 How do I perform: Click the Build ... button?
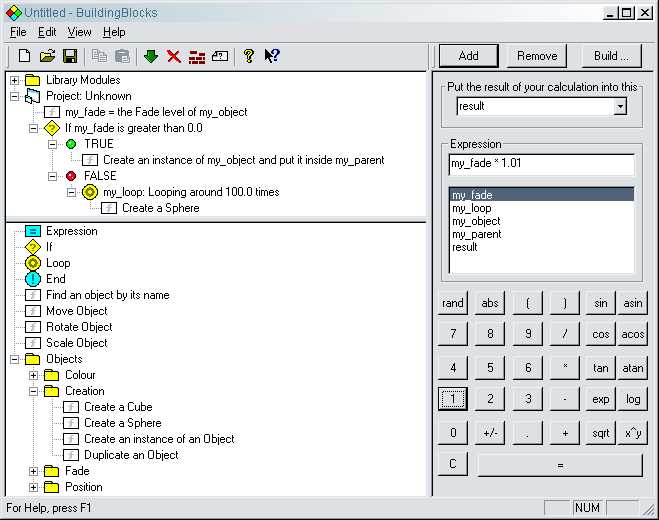click(612, 56)
